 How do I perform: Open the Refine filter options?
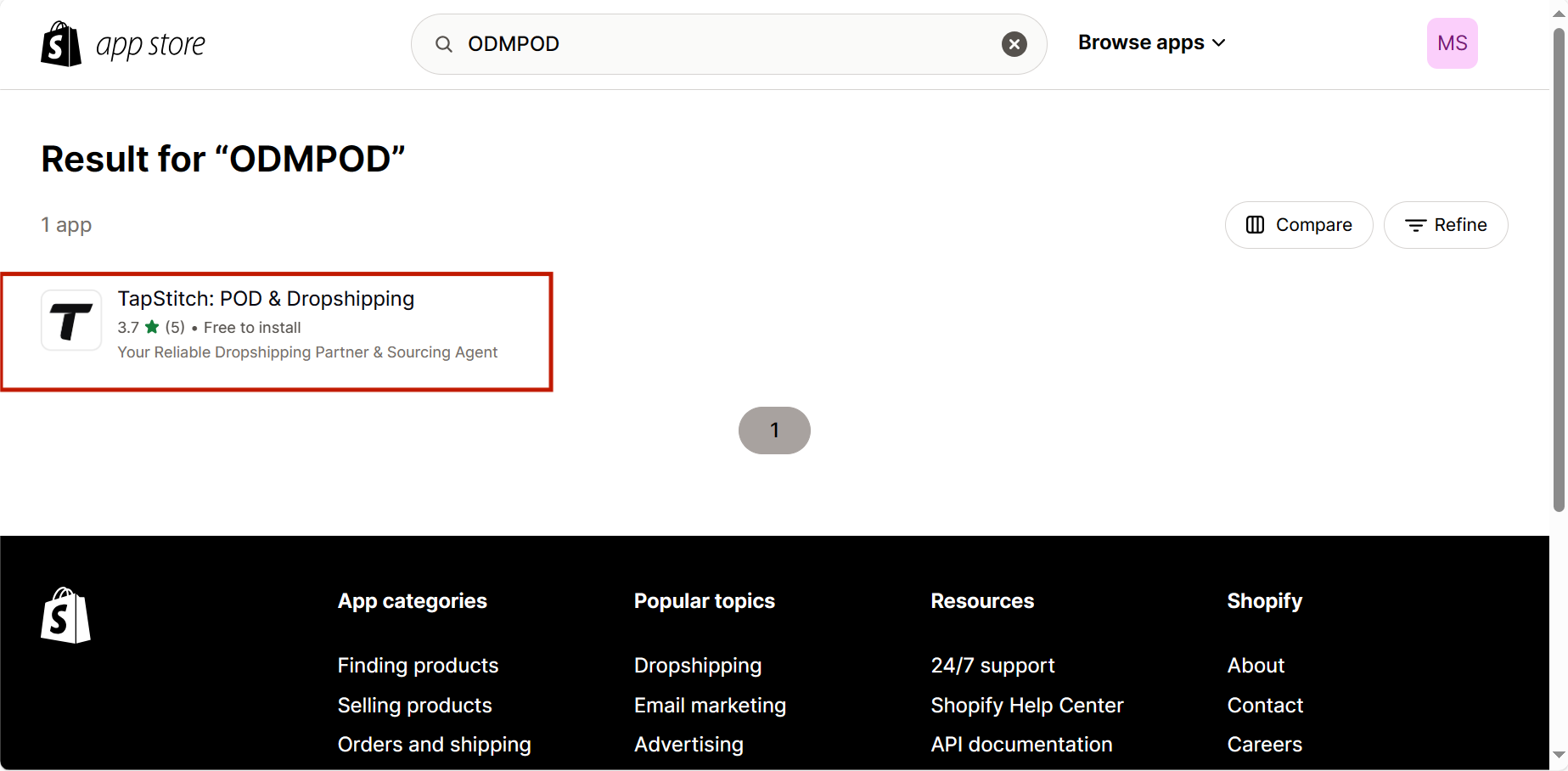[1445, 225]
